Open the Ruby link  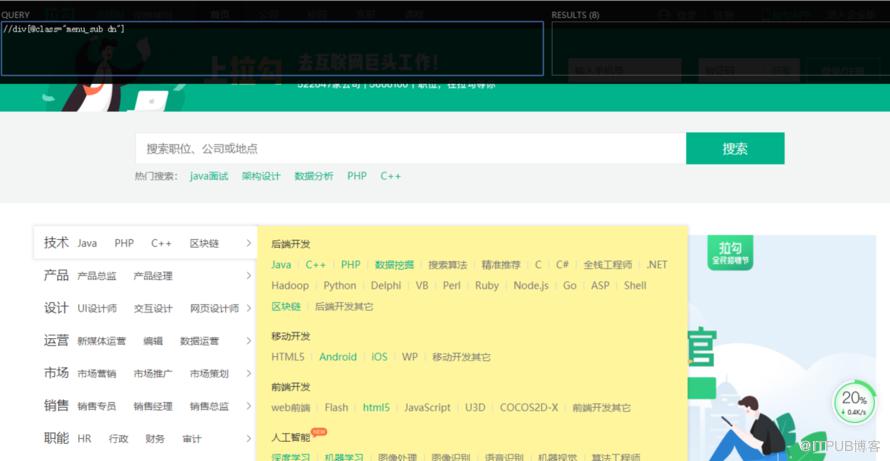(487, 286)
